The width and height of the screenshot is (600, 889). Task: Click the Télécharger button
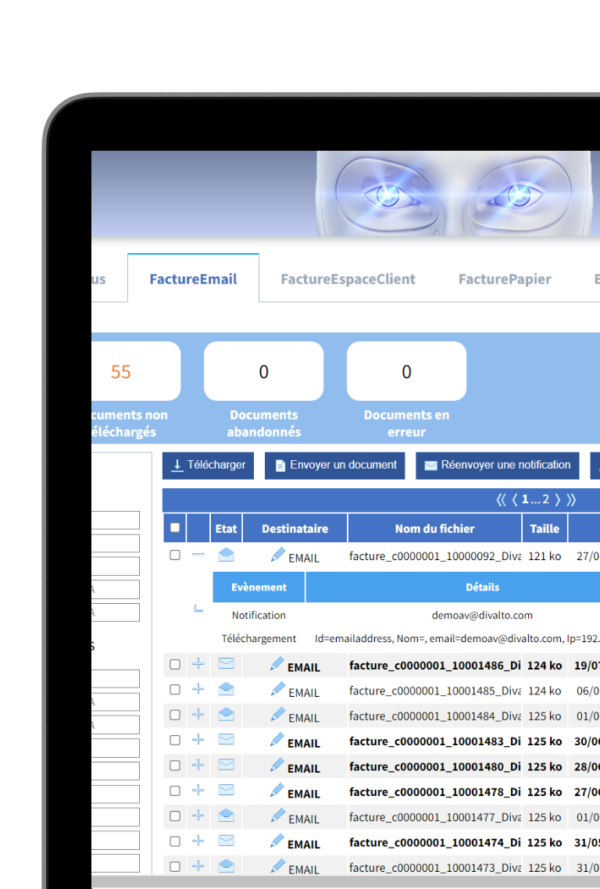(208, 465)
